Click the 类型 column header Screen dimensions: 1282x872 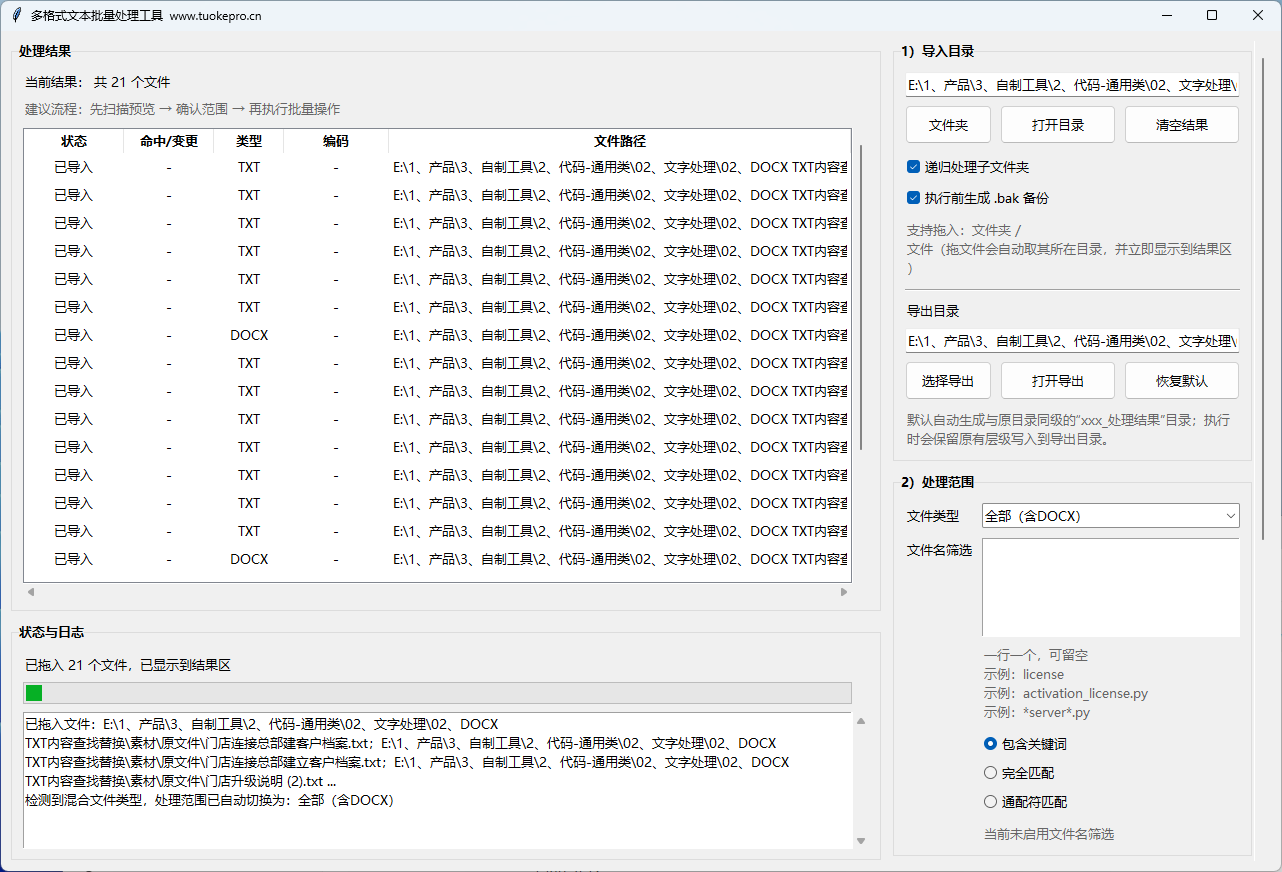pos(249,141)
